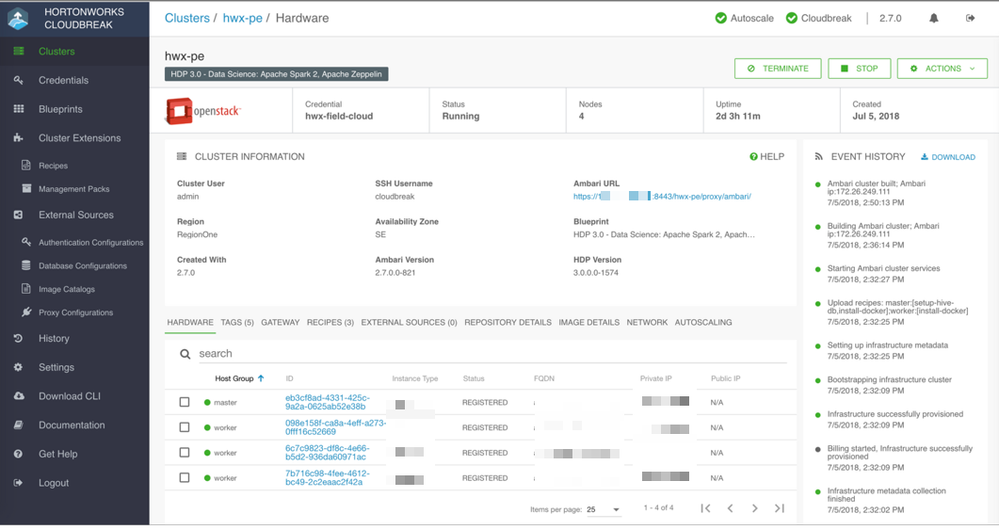Sort by Host Group column arrow
This screenshot has width=999, height=528.
262,379
